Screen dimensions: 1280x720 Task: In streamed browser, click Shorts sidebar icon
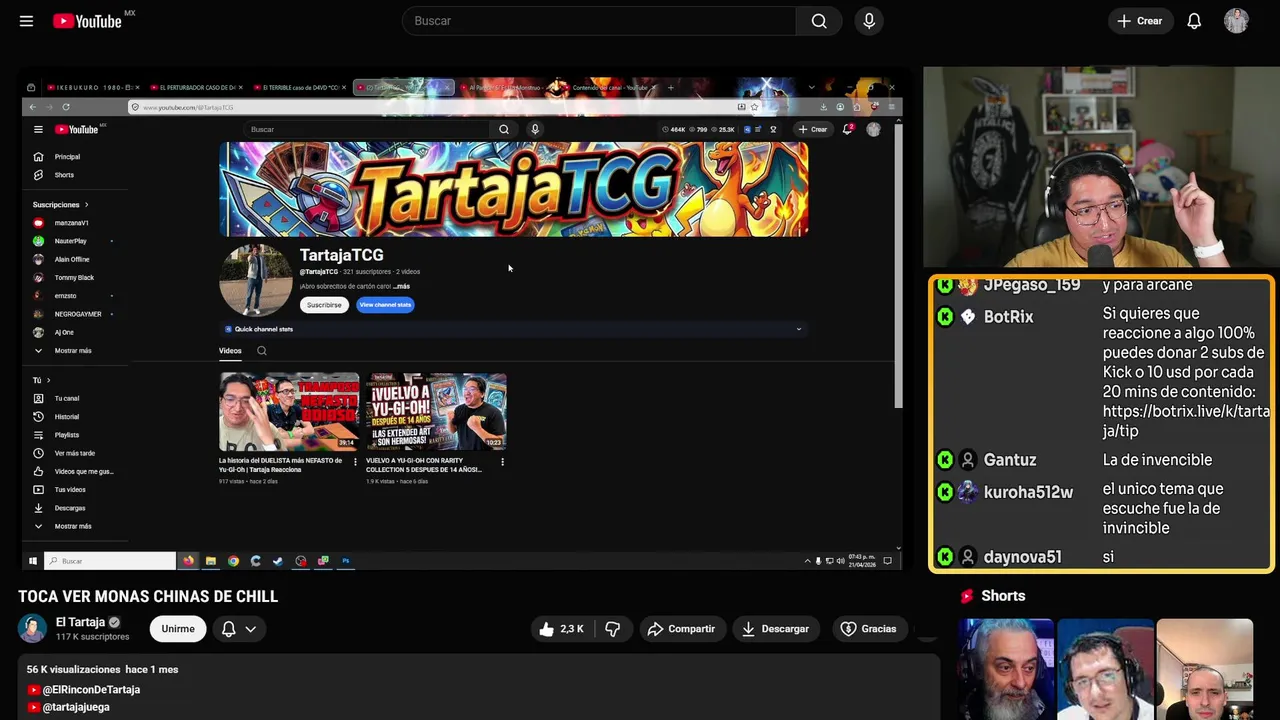[38, 175]
